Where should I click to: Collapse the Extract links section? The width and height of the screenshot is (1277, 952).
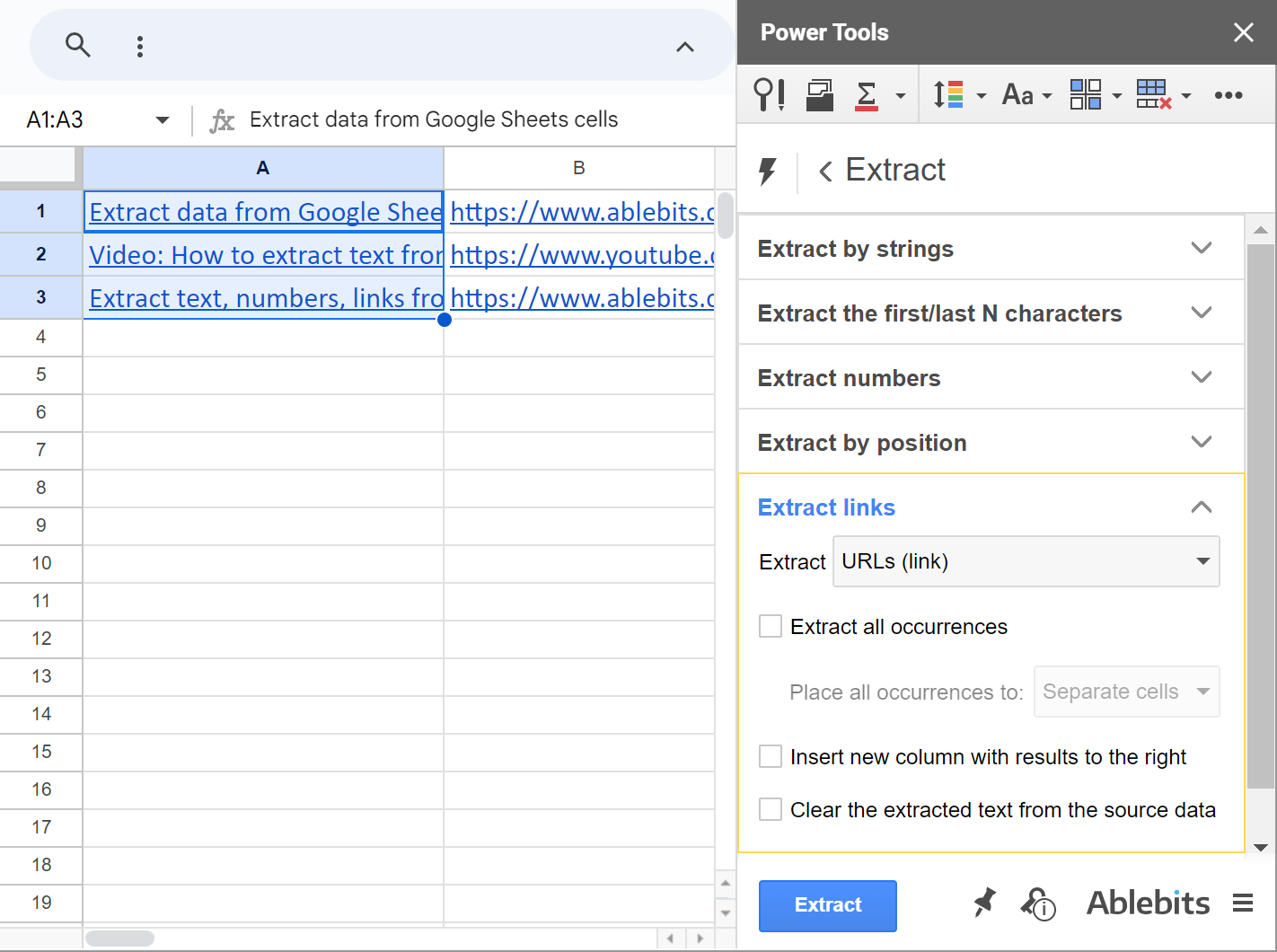pos(1201,507)
